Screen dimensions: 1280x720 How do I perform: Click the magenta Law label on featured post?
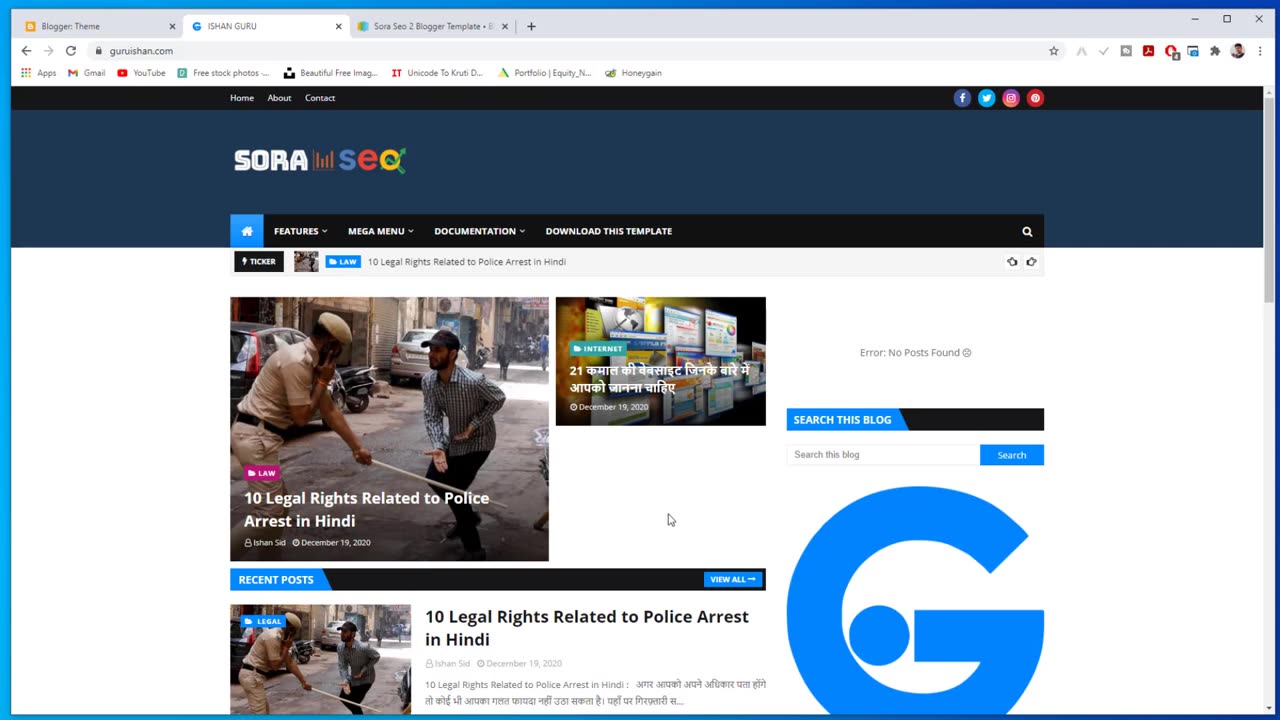click(262, 473)
